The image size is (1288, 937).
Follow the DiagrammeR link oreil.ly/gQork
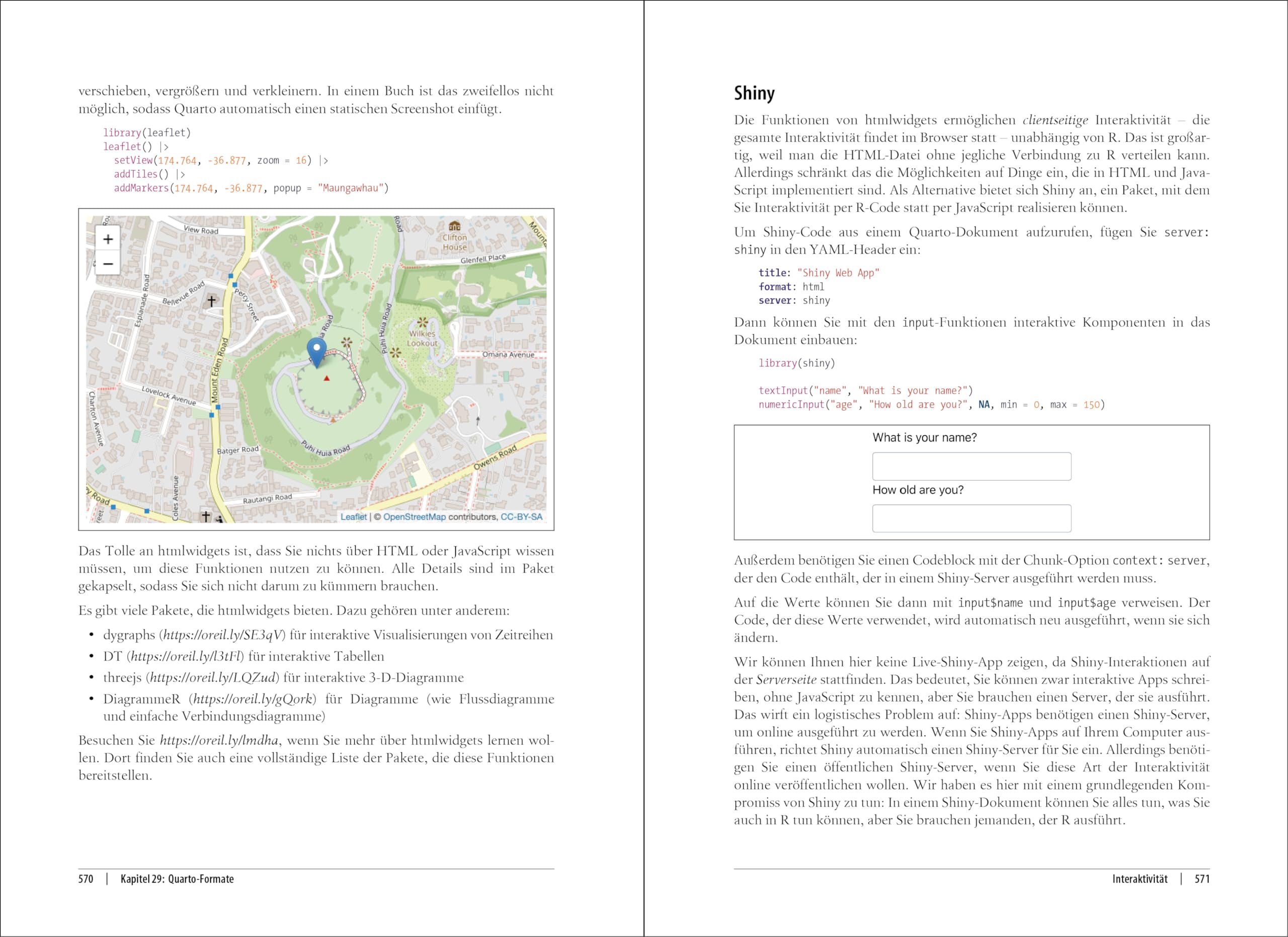(253, 699)
